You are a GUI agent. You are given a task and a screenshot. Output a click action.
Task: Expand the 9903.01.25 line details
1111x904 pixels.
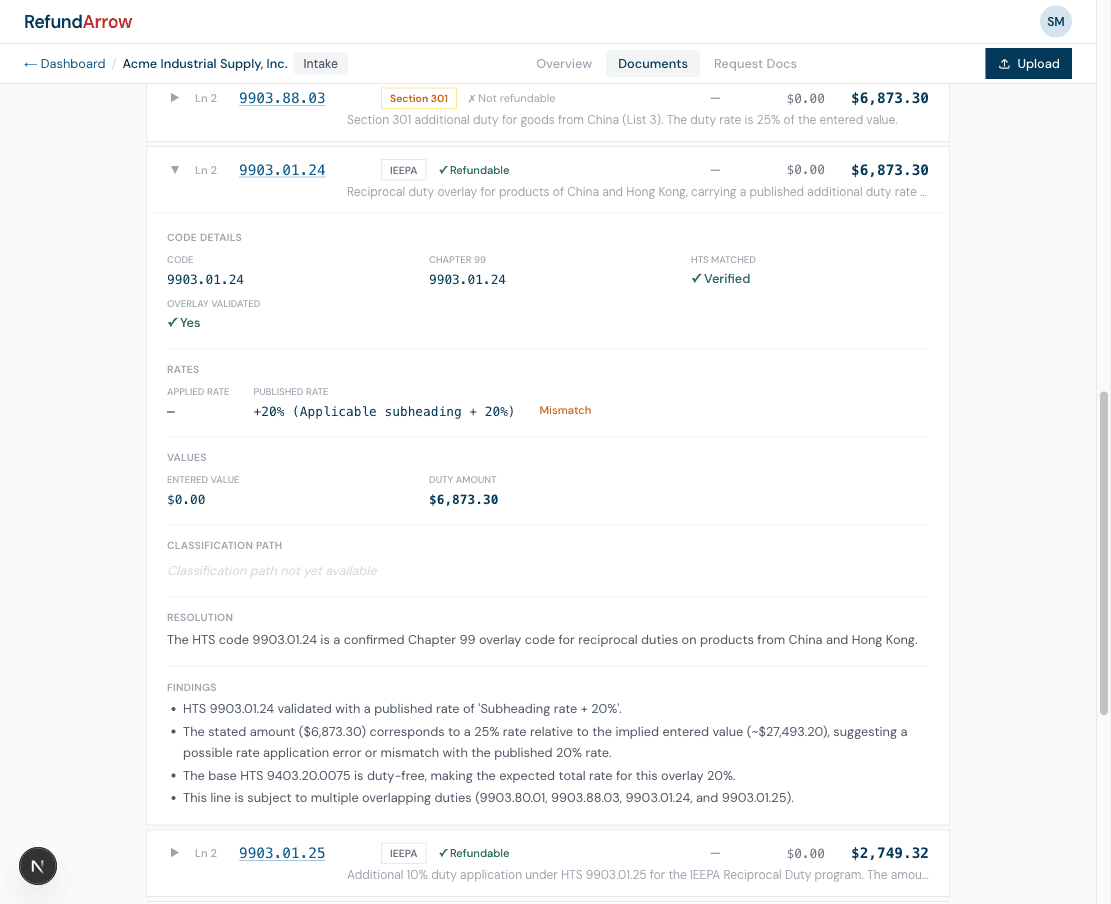174,853
